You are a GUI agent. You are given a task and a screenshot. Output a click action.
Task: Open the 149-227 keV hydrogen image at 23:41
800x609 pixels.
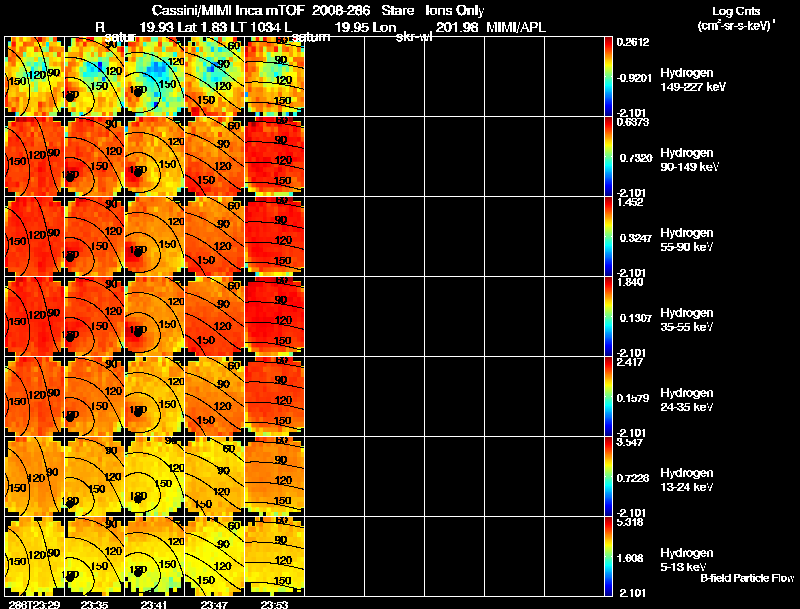point(155,77)
